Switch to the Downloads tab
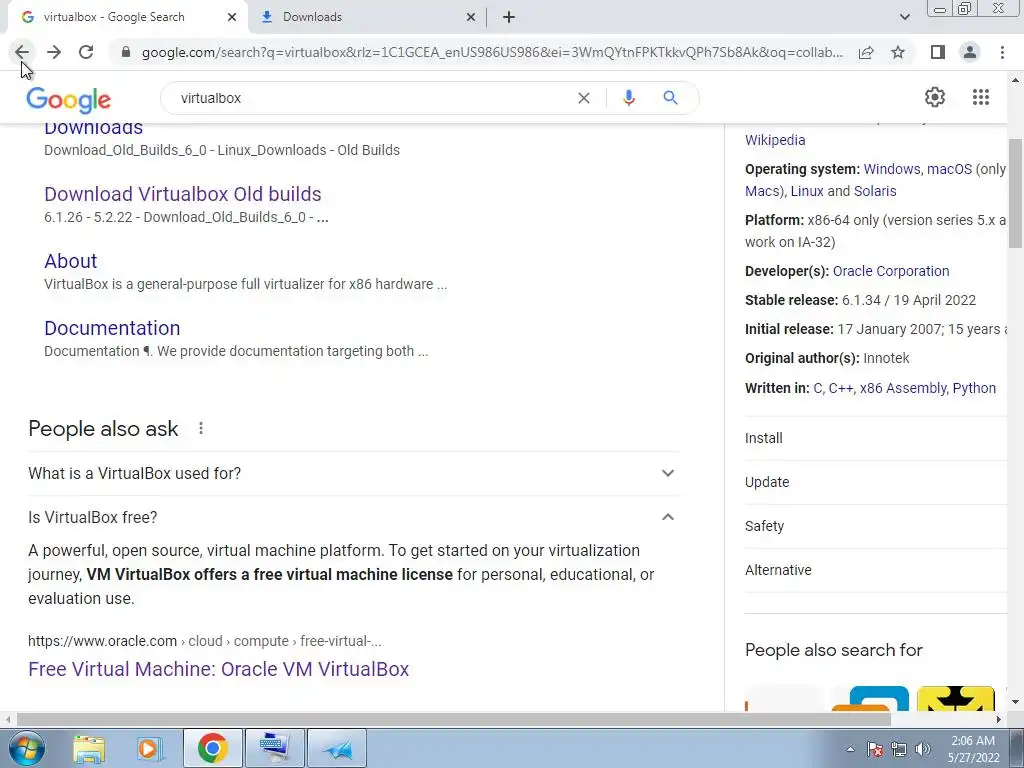Image resolution: width=1024 pixels, height=768 pixels. pos(367,18)
